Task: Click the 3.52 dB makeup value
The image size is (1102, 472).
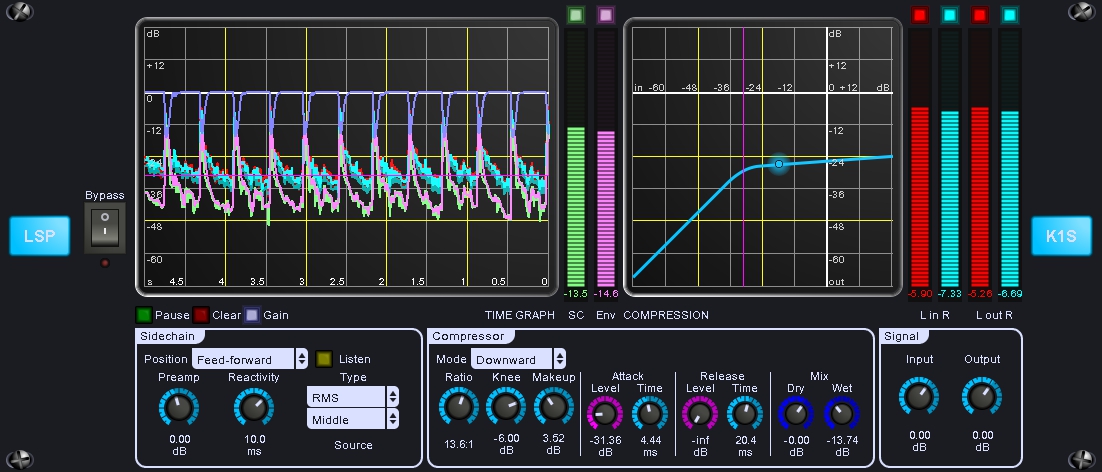Action: tap(553, 438)
